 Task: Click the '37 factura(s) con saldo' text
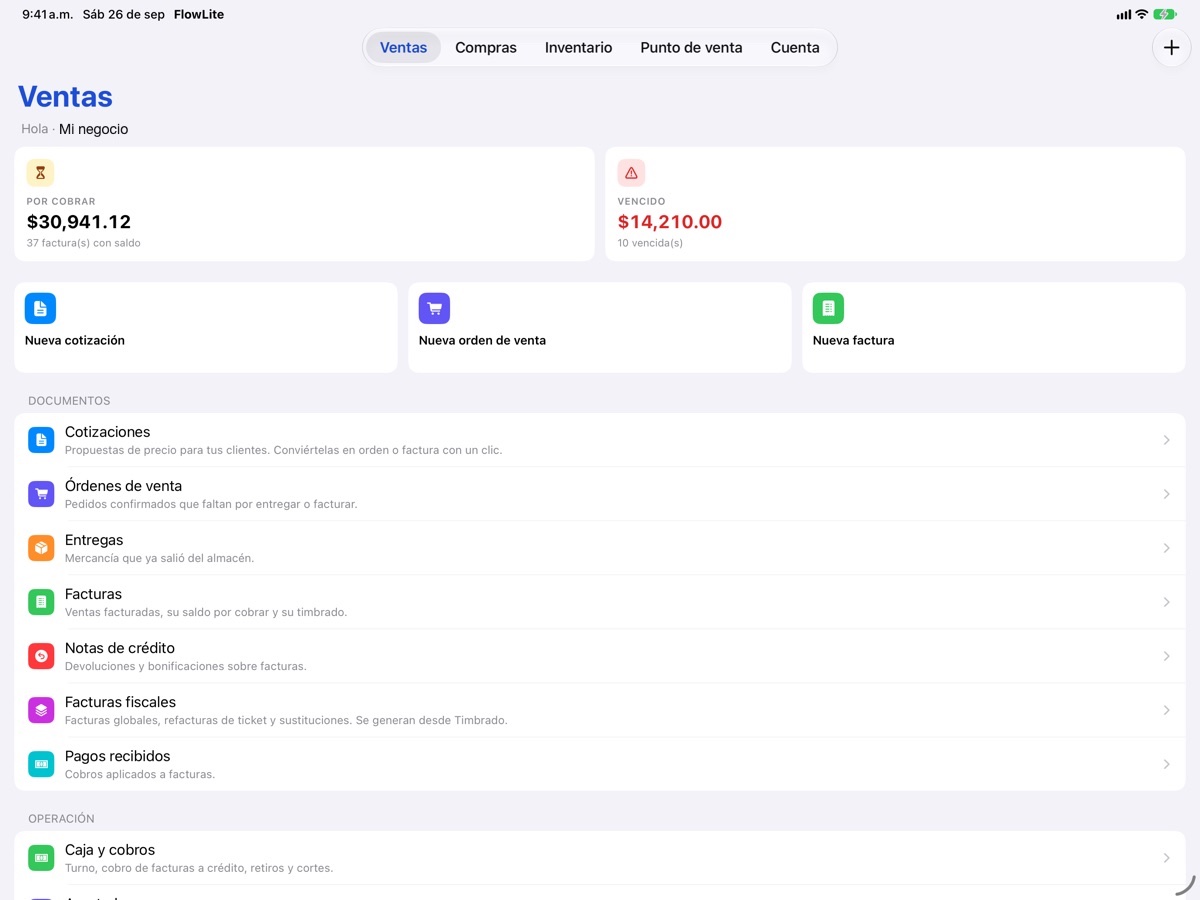coord(84,243)
